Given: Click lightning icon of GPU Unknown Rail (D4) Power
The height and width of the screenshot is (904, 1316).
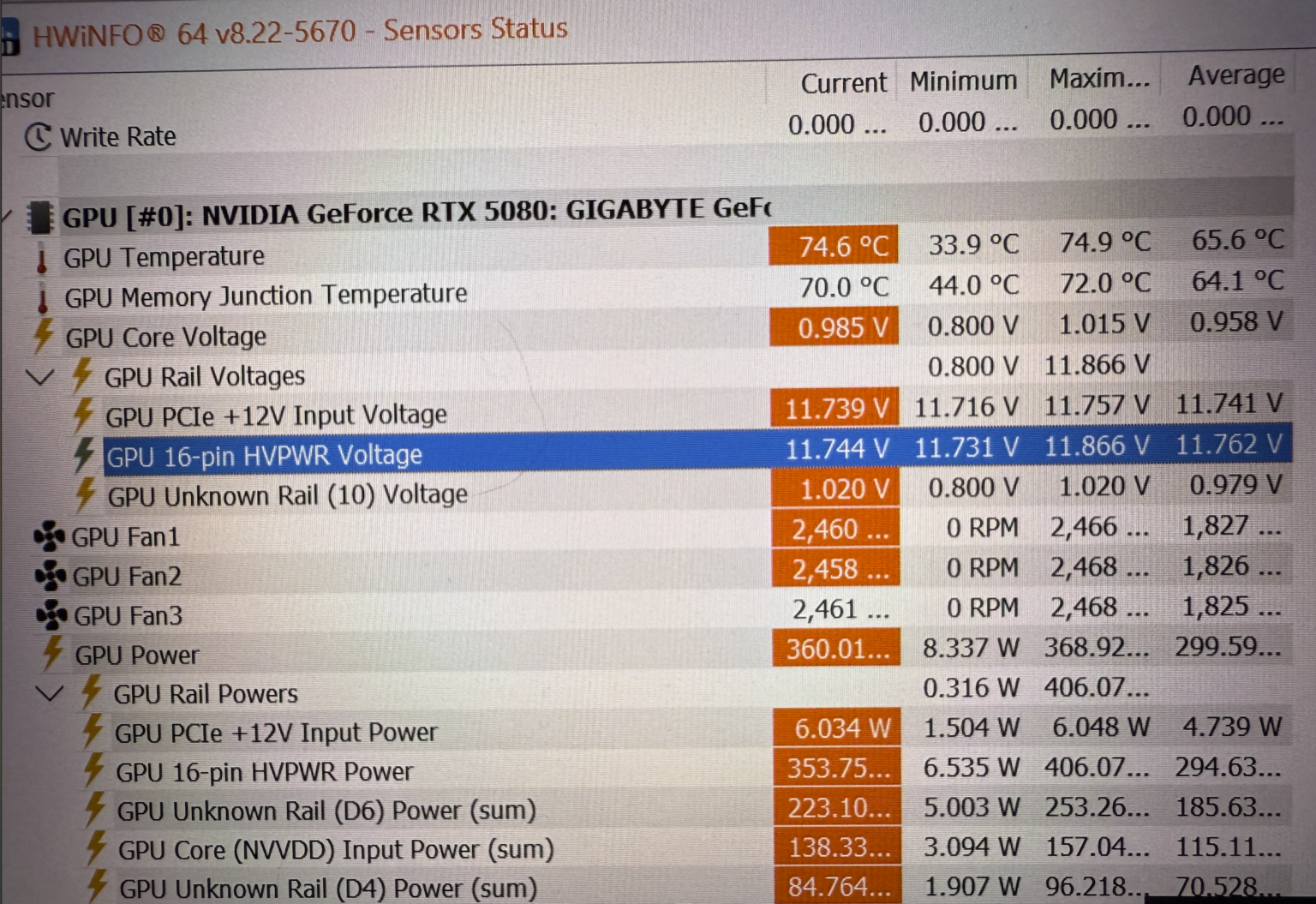Looking at the screenshot, I should [x=97, y=886].
